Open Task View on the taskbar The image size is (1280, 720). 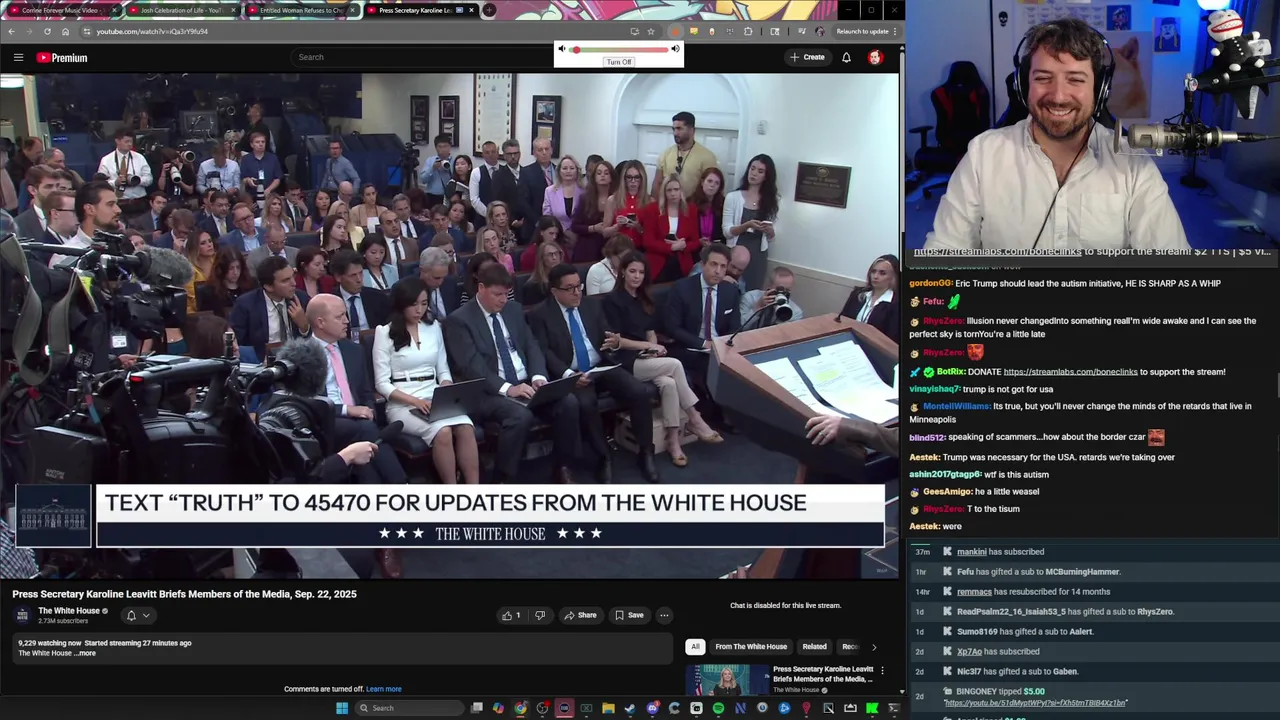(477, 708)
